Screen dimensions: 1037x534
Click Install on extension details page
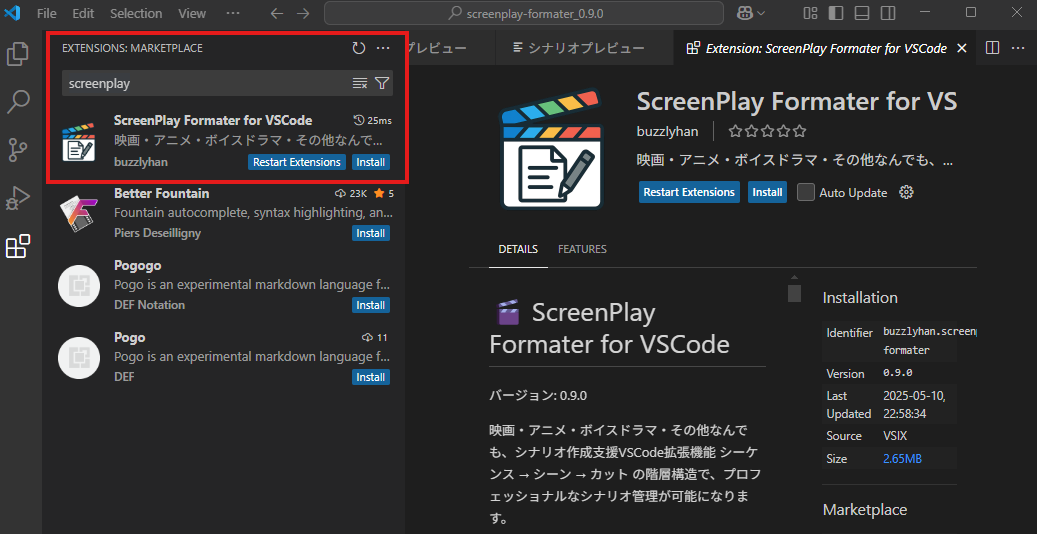(x=767, y=192)
